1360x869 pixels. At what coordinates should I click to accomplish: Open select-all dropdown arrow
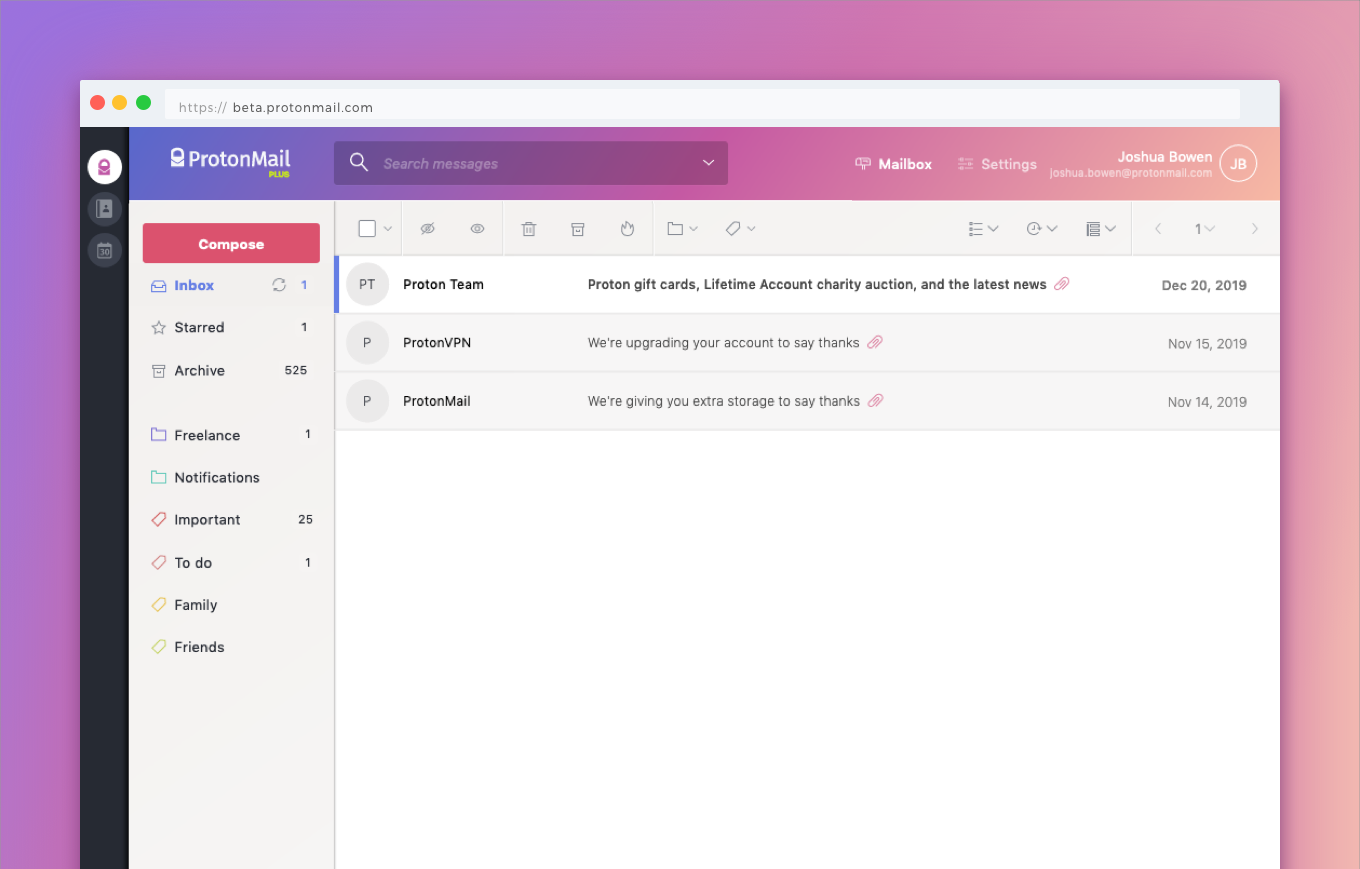[x=388, y=229]
